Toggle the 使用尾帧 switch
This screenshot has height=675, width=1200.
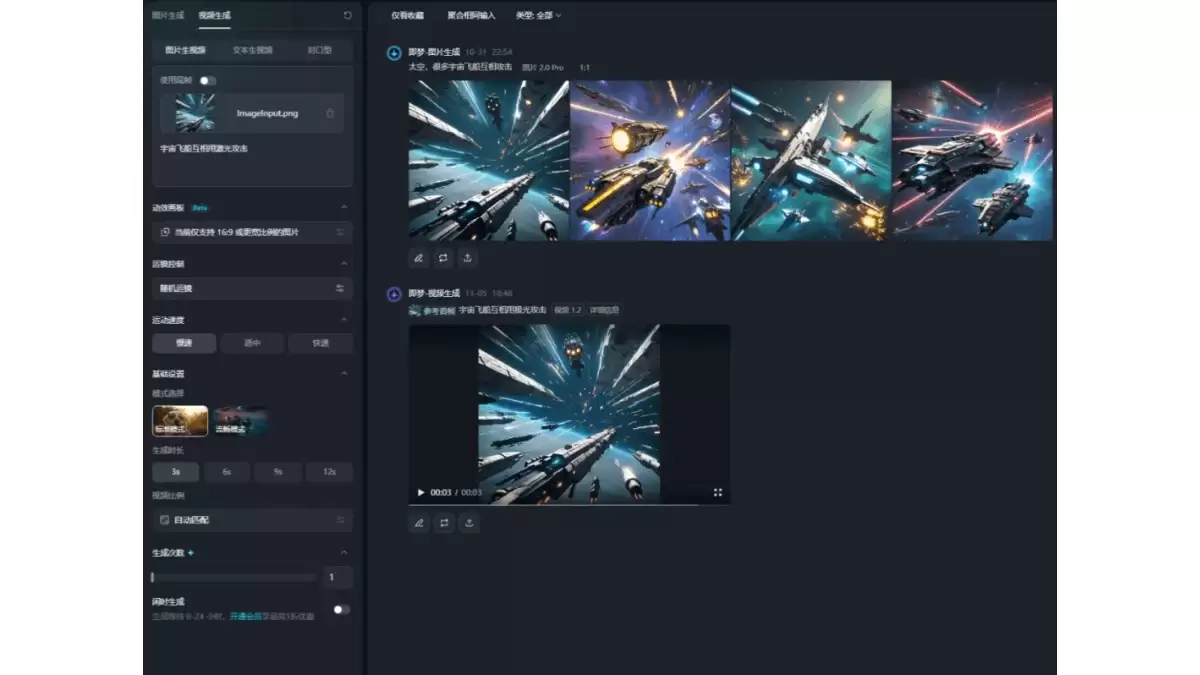click(207, 80)
